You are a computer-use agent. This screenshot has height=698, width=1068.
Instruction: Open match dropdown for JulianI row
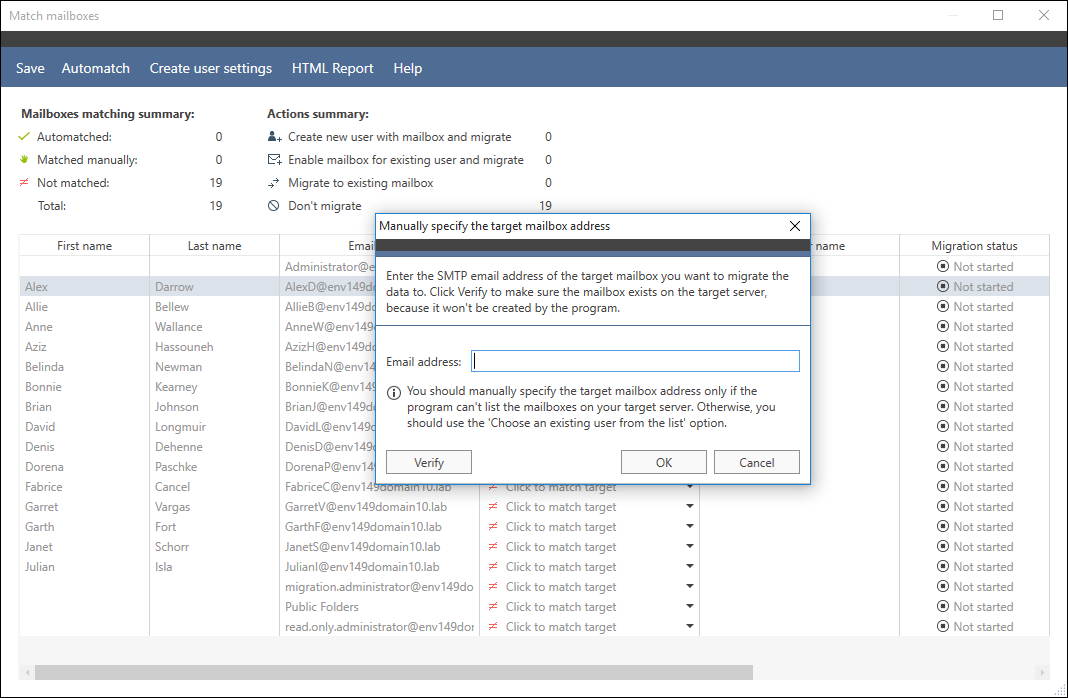pyautogui.click(x=689, y=567)
